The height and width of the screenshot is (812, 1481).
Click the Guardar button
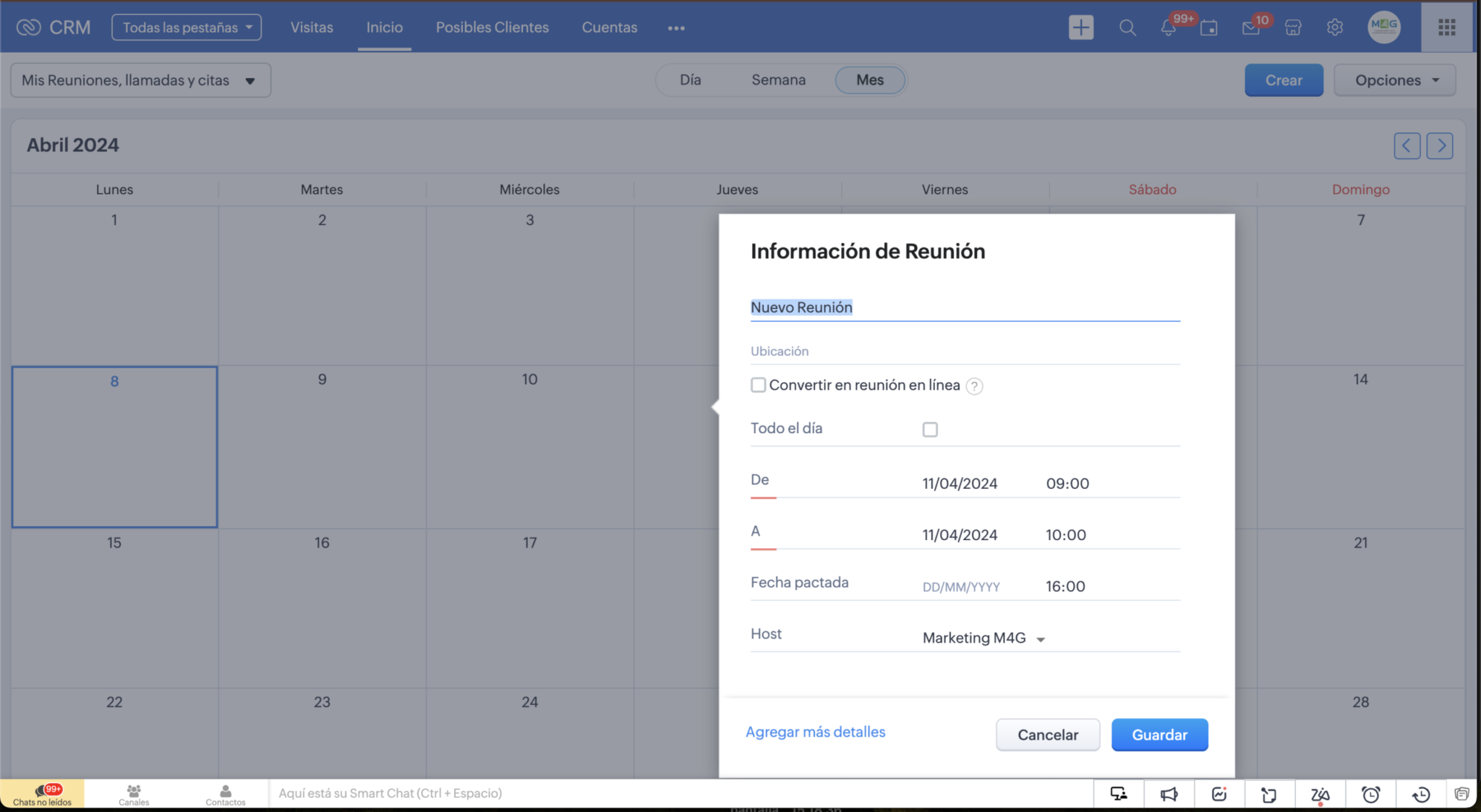coord(1159,735)
